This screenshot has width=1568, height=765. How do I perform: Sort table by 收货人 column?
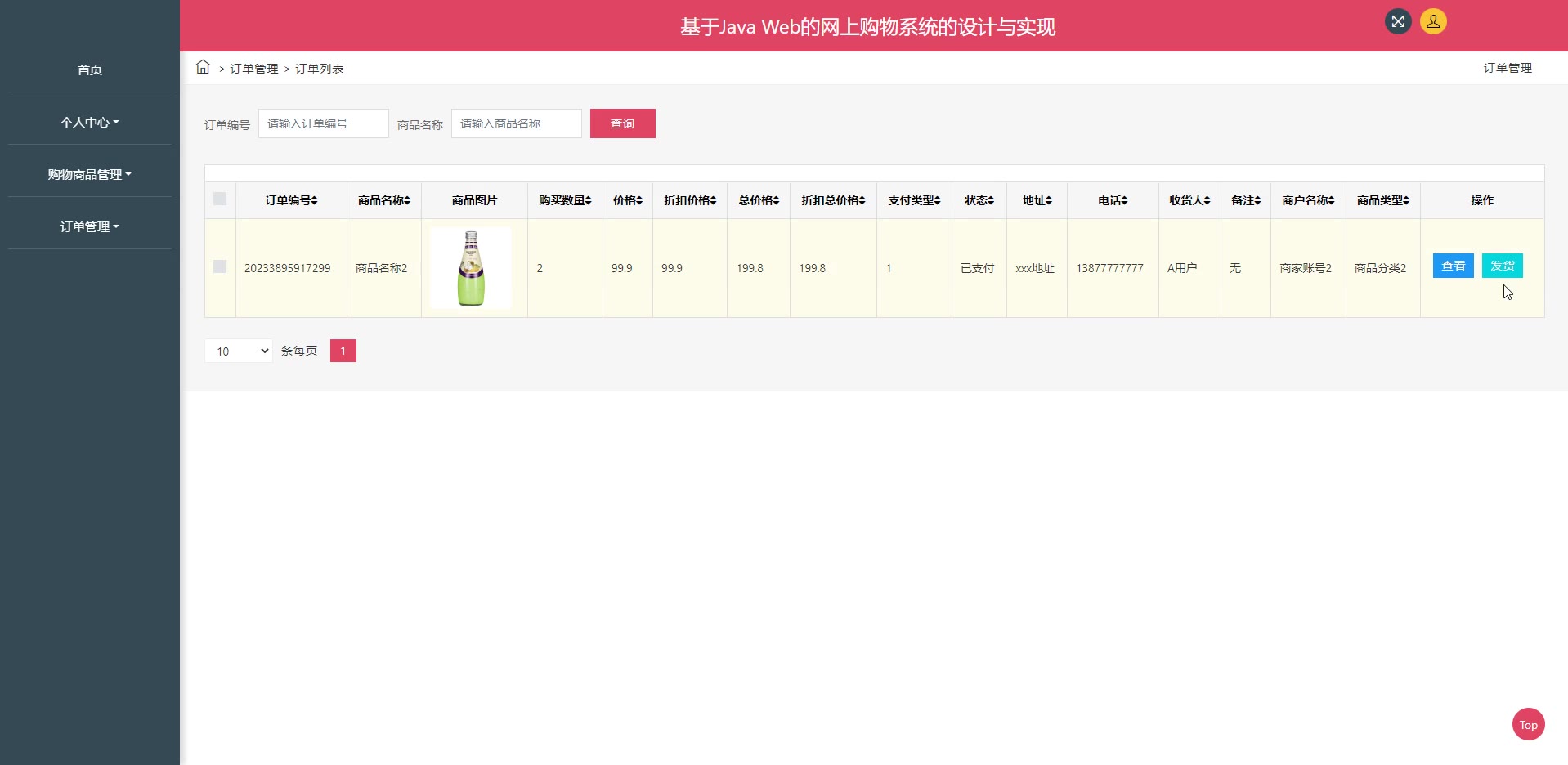click(x=1189, y=200)
